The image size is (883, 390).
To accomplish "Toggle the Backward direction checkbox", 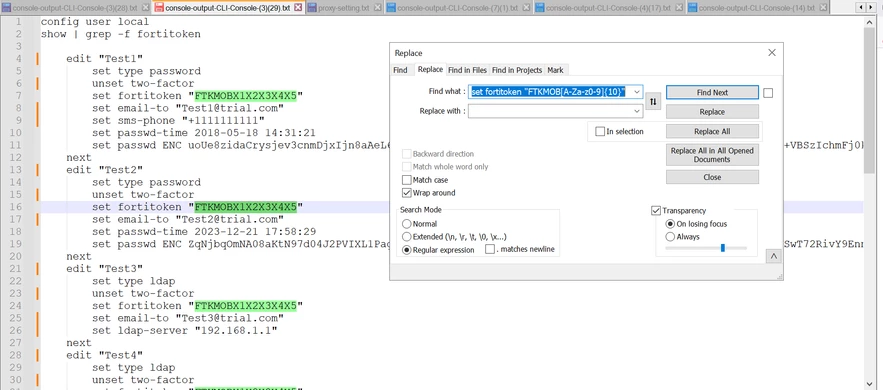I will [x=407, y=154].
